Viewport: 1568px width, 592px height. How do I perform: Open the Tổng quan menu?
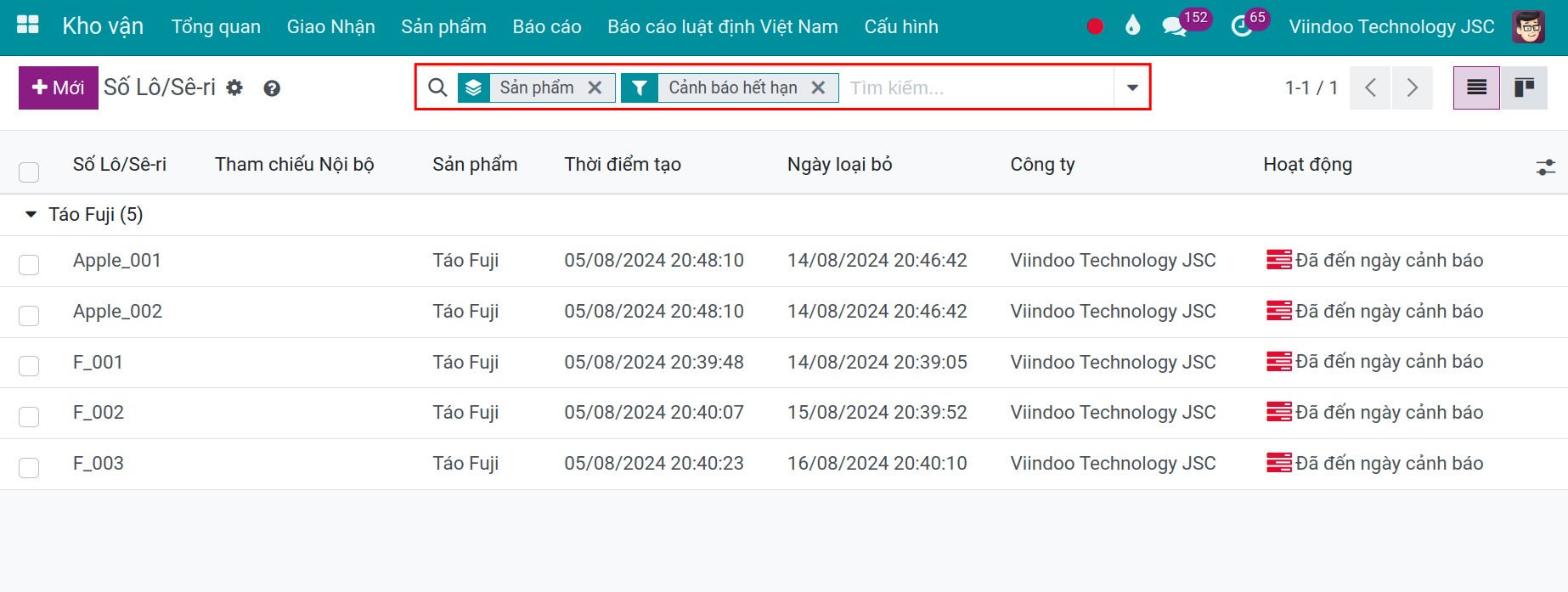[x=216, y=26]
